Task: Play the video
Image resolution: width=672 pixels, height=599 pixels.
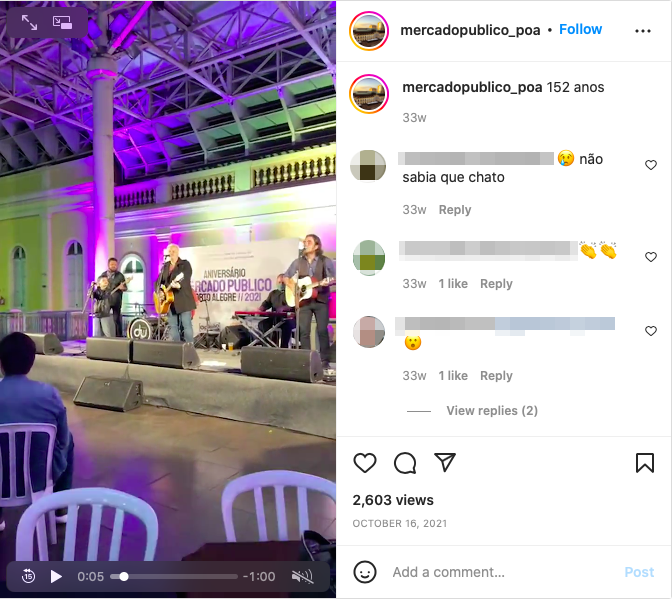Action: [56, 576]
